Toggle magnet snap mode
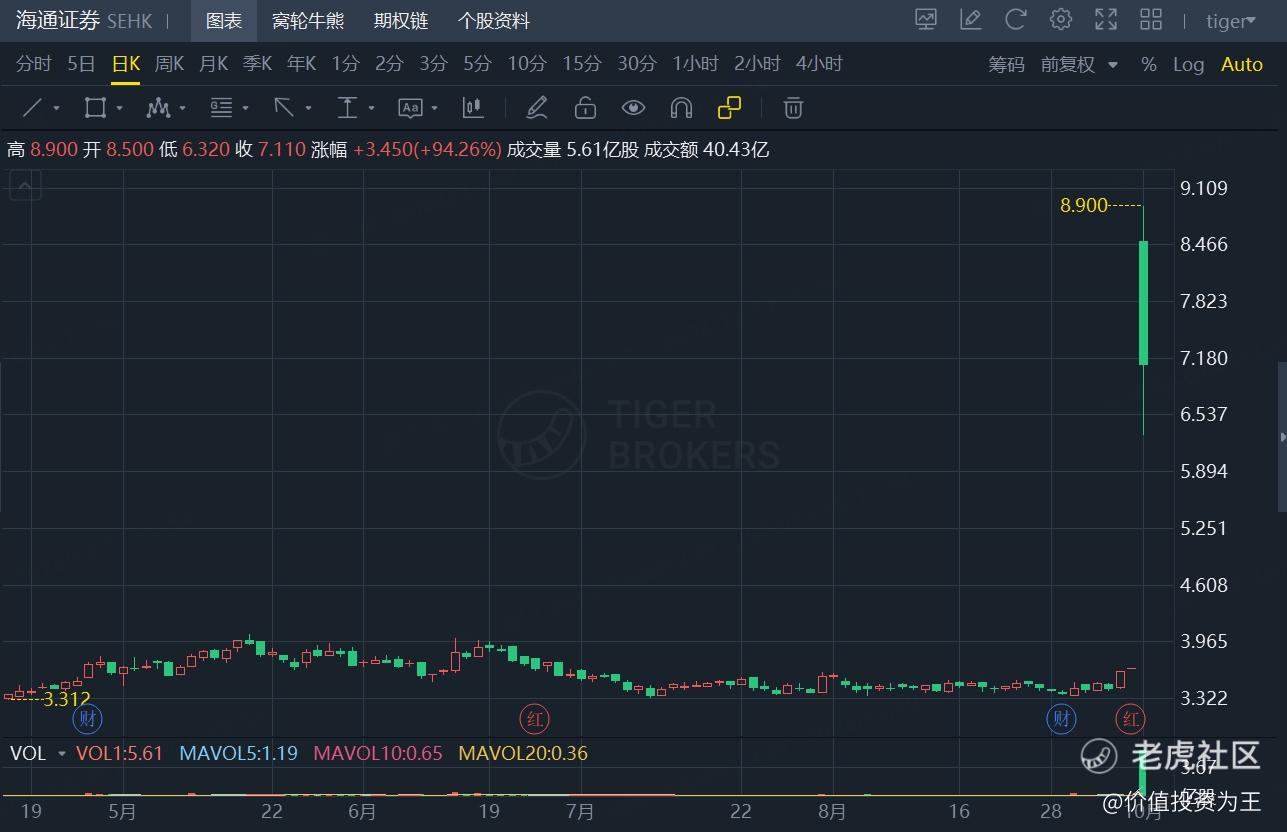This screenshot has width=1287, height=832. coord(681,108)
